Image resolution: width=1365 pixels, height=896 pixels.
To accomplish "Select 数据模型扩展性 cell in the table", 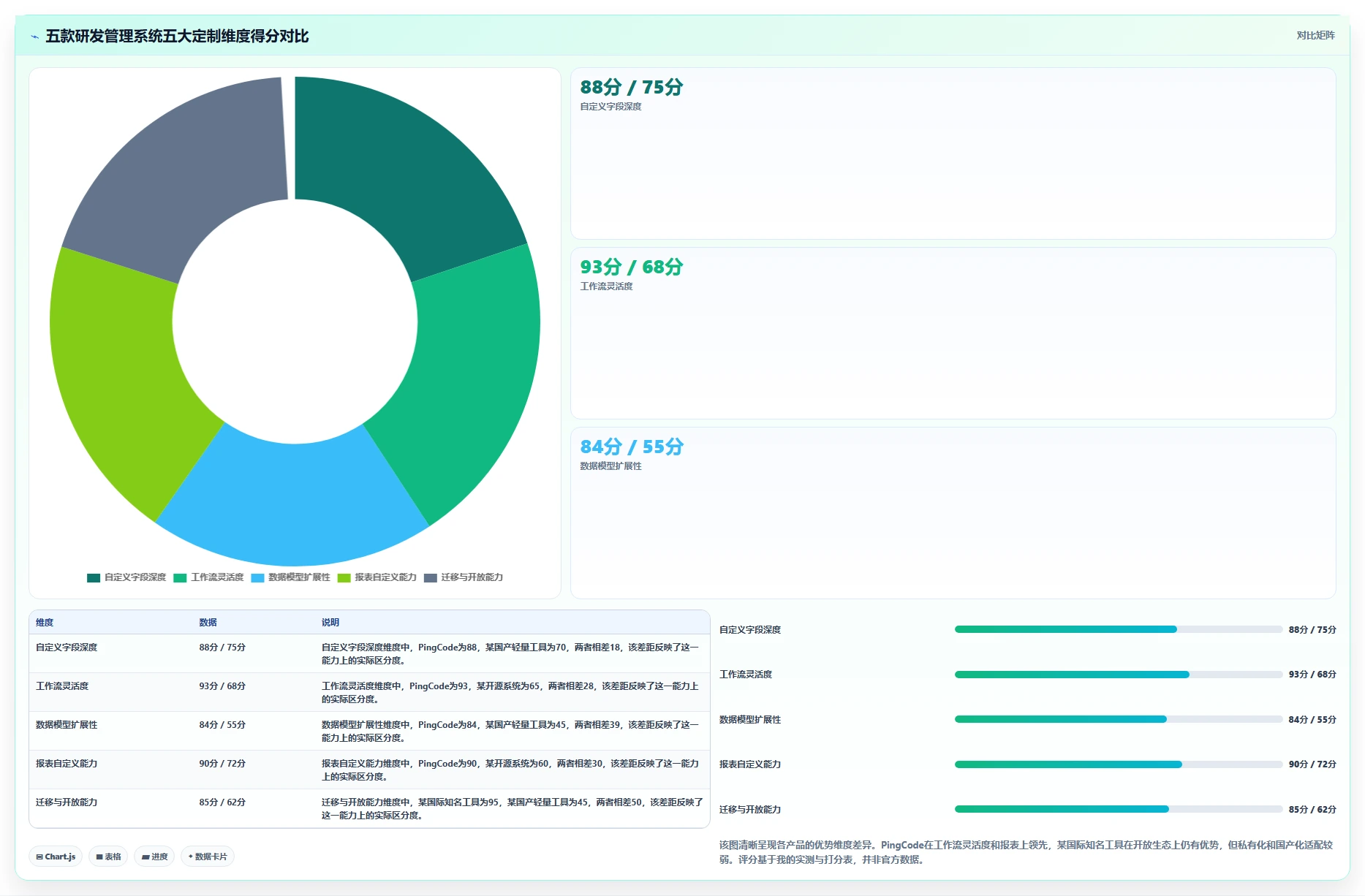I will coord(67,725).
